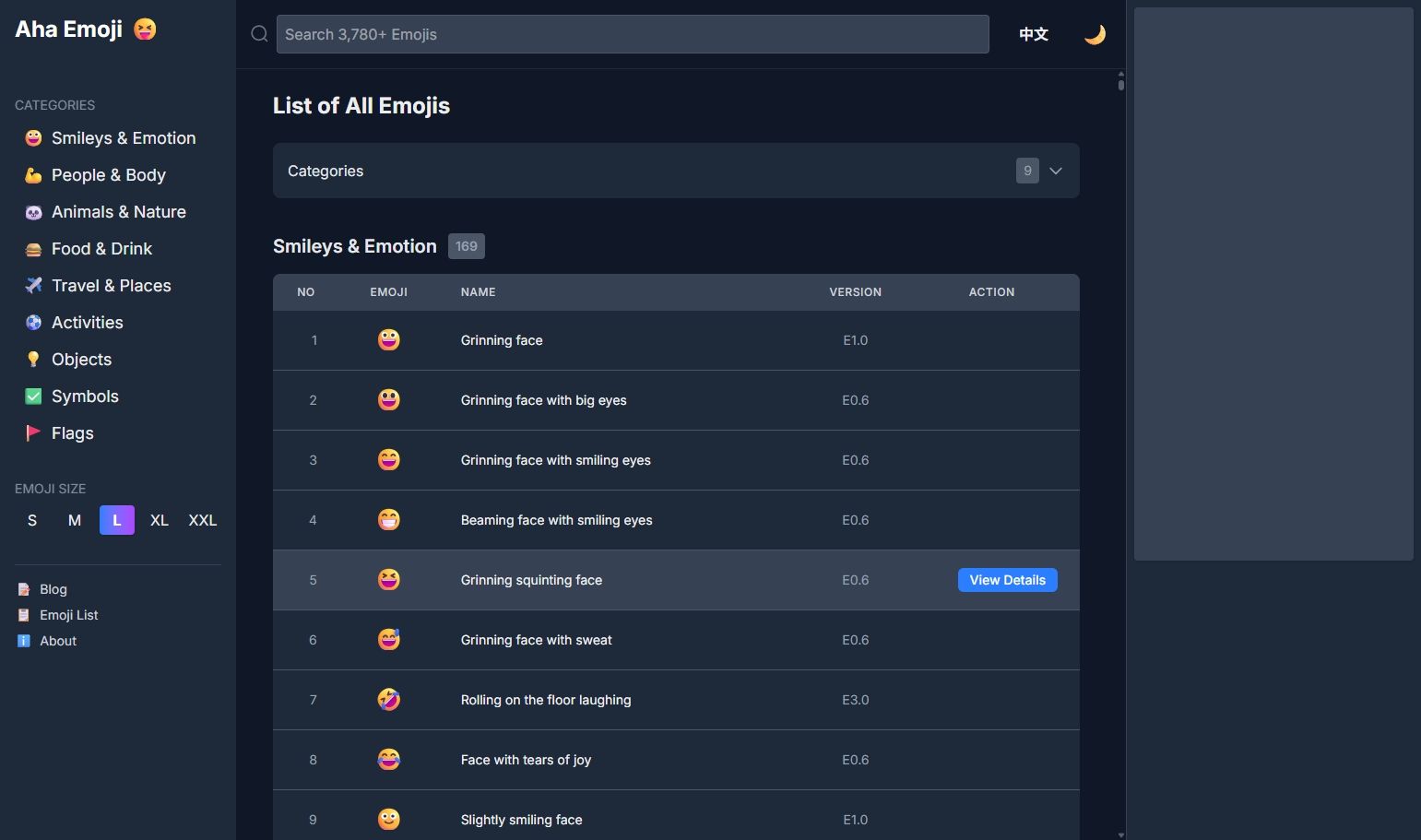1421x840 pixels.
Task: Open Animals & Nature category
Action: pyautogui.click(x=119, y=212)
